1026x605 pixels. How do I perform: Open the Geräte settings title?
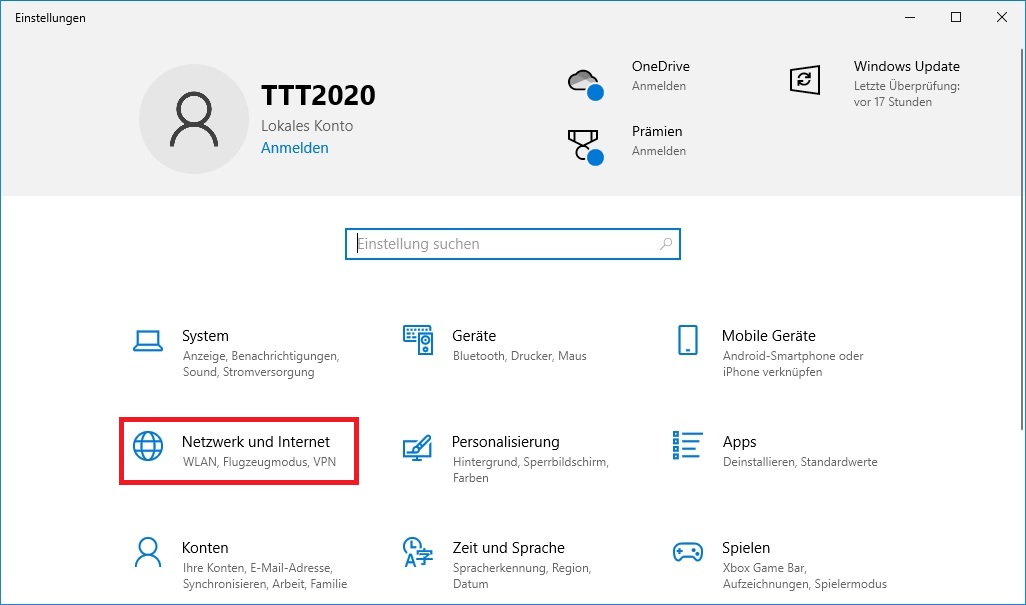[474, 336]
